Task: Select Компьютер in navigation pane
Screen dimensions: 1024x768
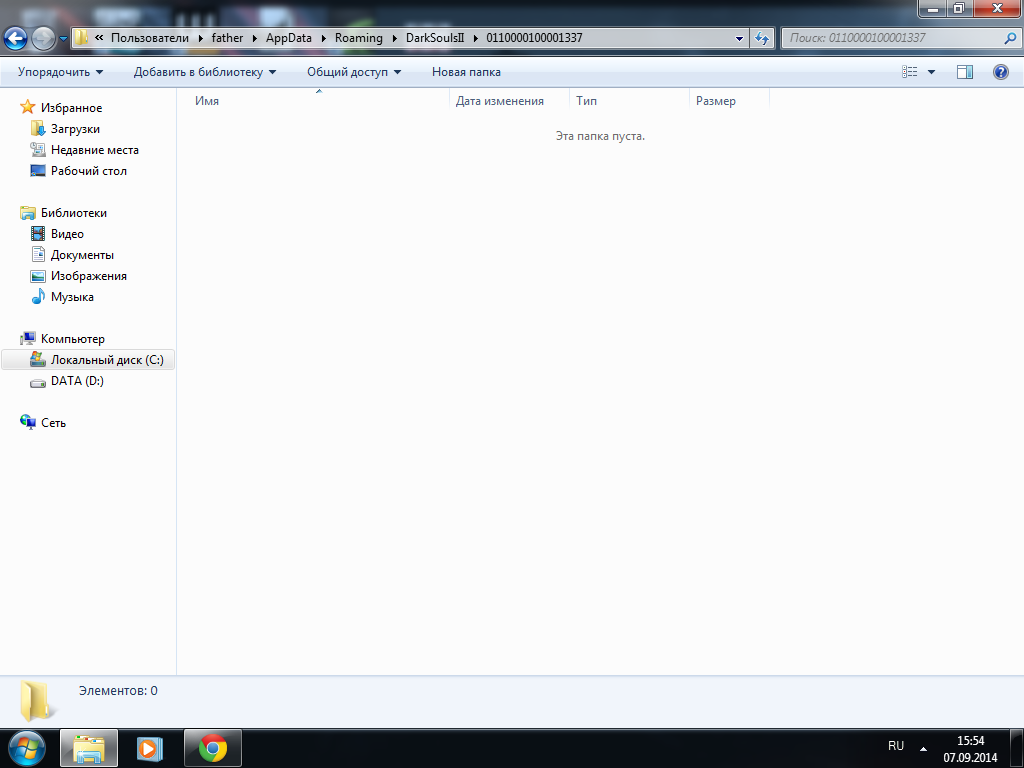Action: pos(72,338)
